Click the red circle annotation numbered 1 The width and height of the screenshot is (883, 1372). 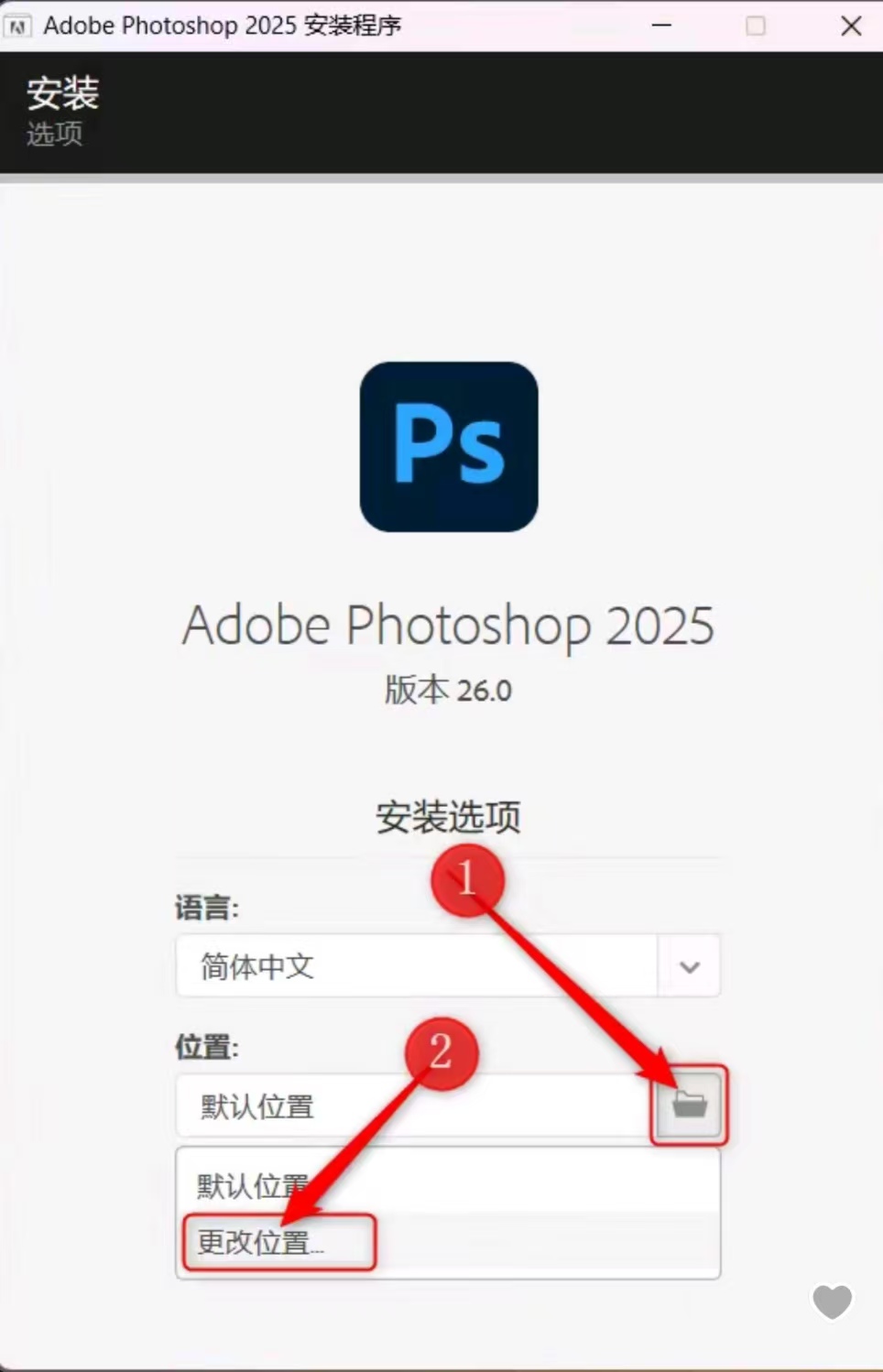click(467, 879)
